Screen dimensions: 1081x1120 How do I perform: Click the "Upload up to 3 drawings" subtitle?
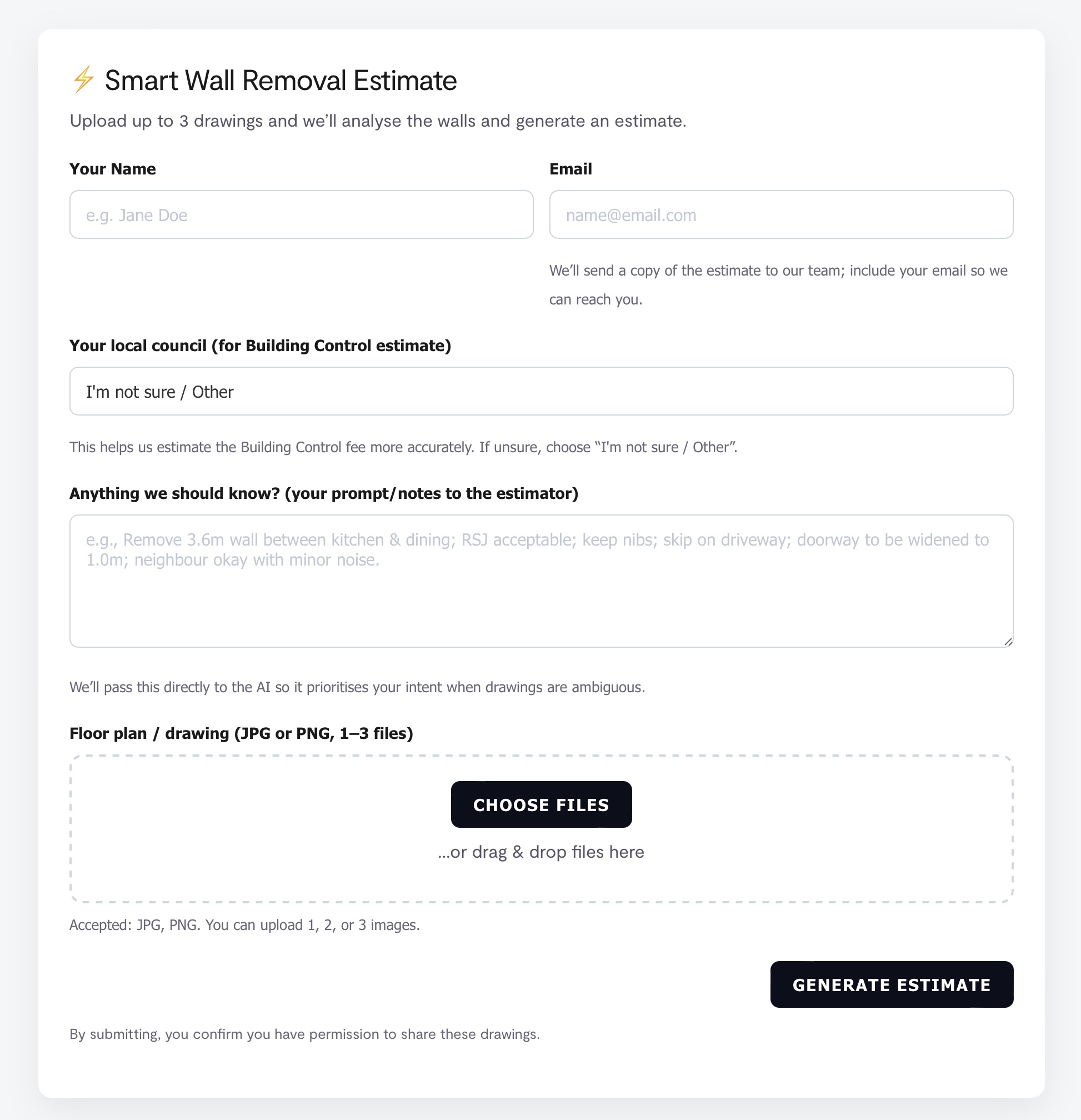[x=378, y=121]
